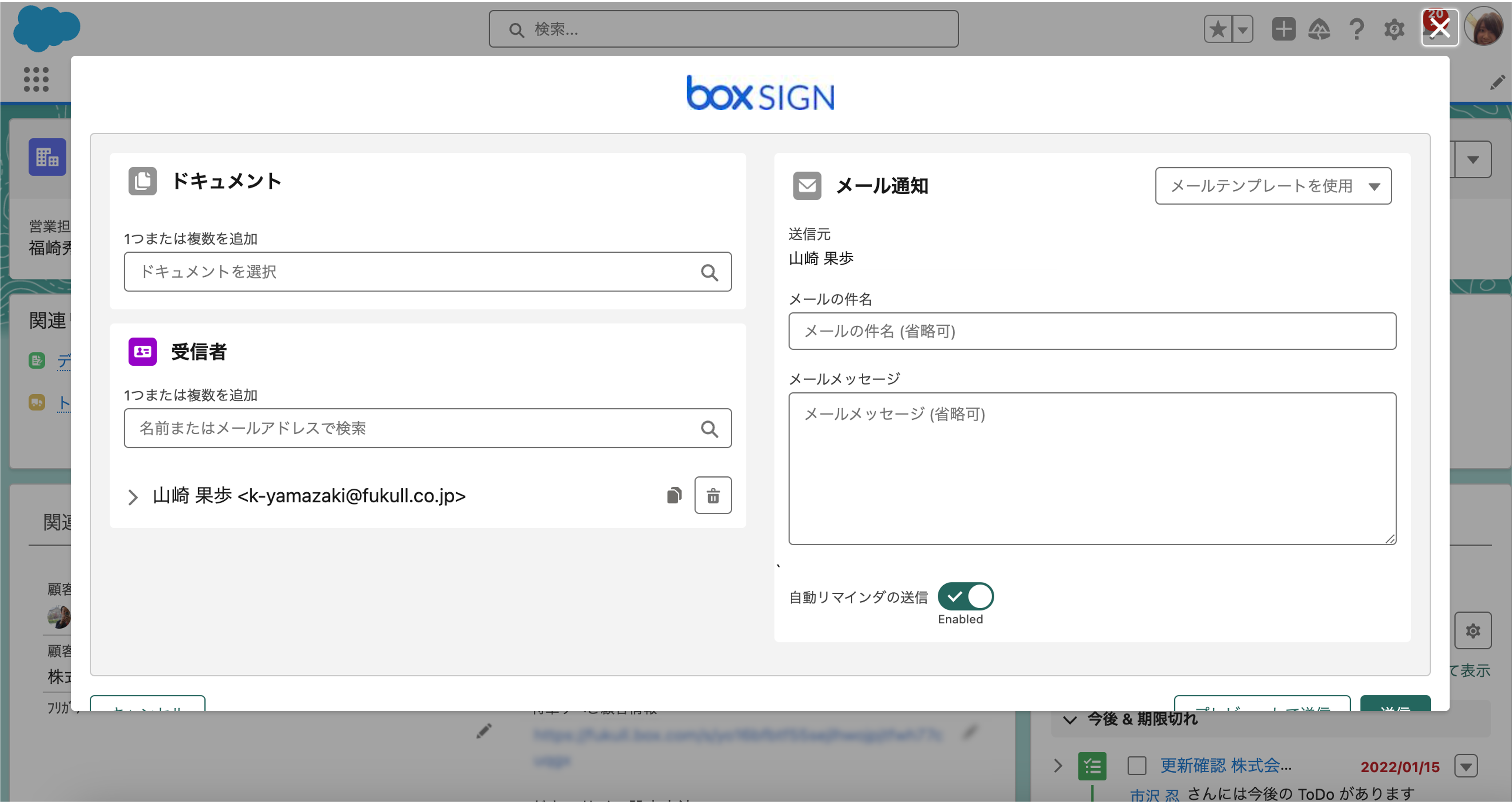Click the document search magnifier icon
The width and height of the screenshot is (1512, 802).
point(709,272)
